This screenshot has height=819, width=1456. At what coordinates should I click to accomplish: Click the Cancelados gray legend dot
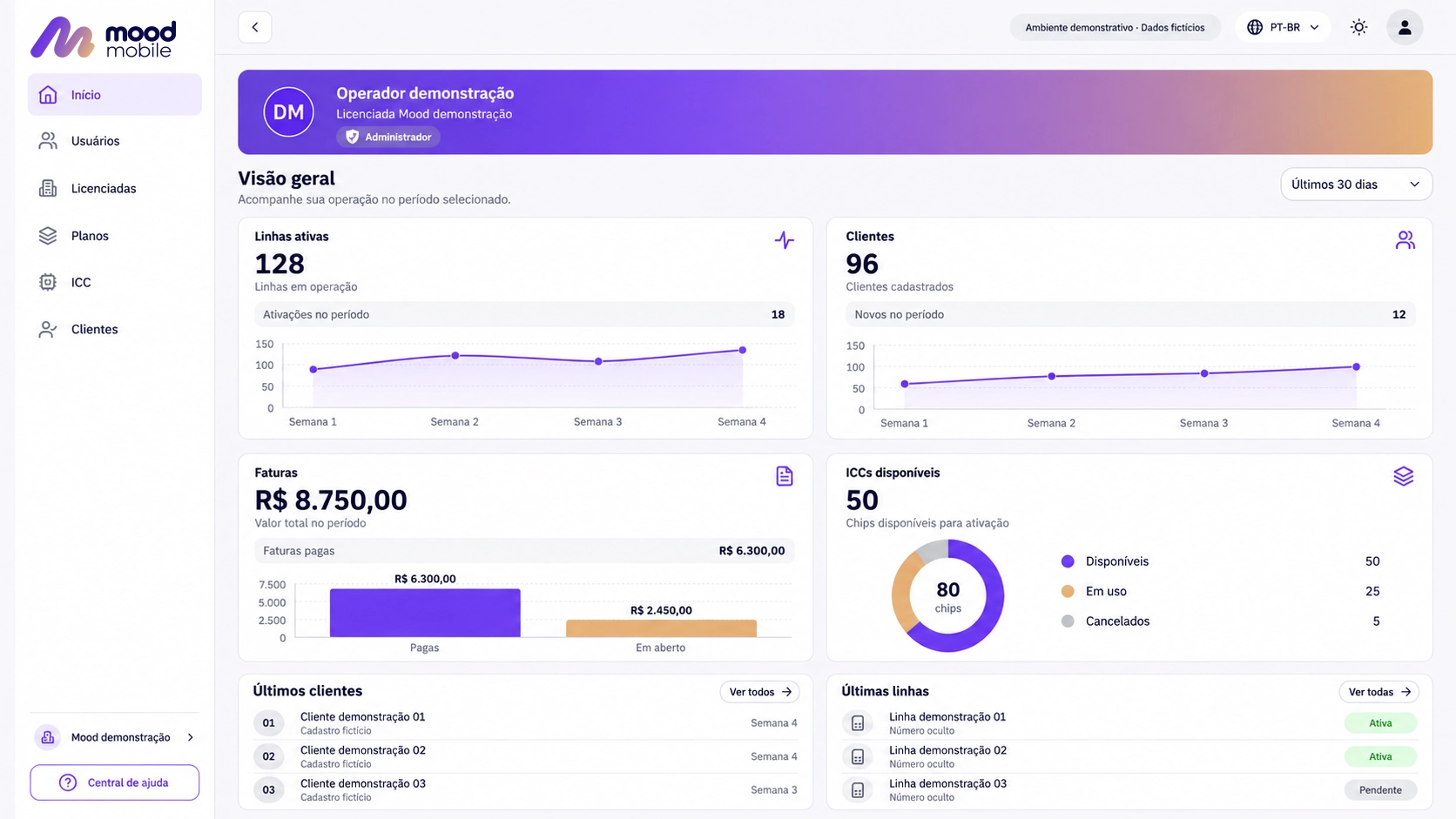click(x=1068, y=621)
